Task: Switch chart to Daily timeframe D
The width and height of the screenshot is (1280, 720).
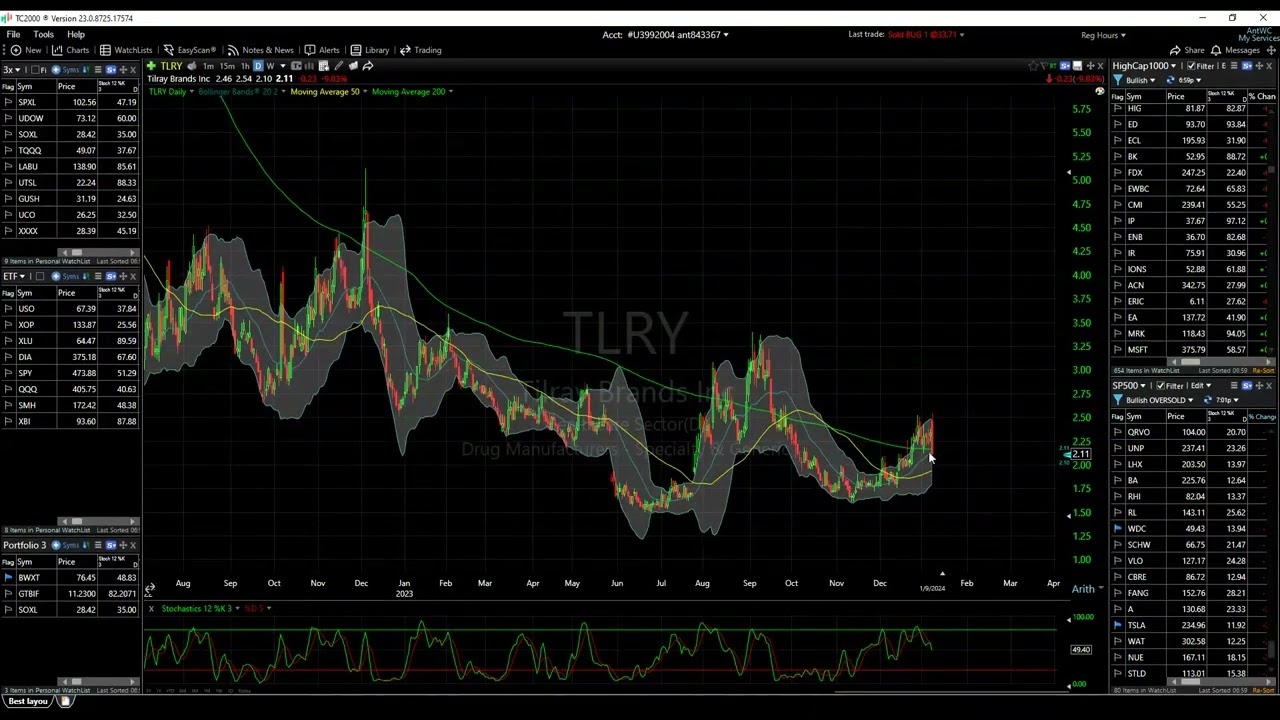Action: (258, 66)
